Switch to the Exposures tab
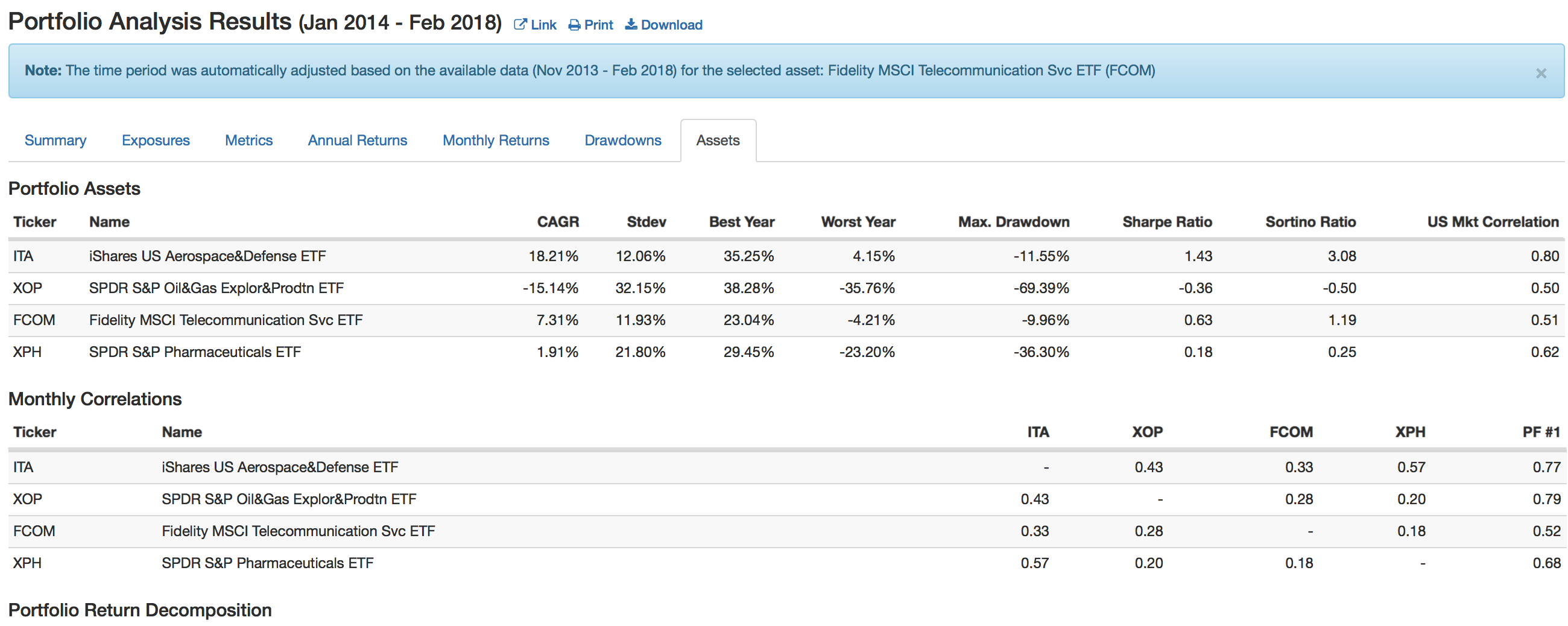Screen dimensions: 1568x626 [x=156, y=140]
